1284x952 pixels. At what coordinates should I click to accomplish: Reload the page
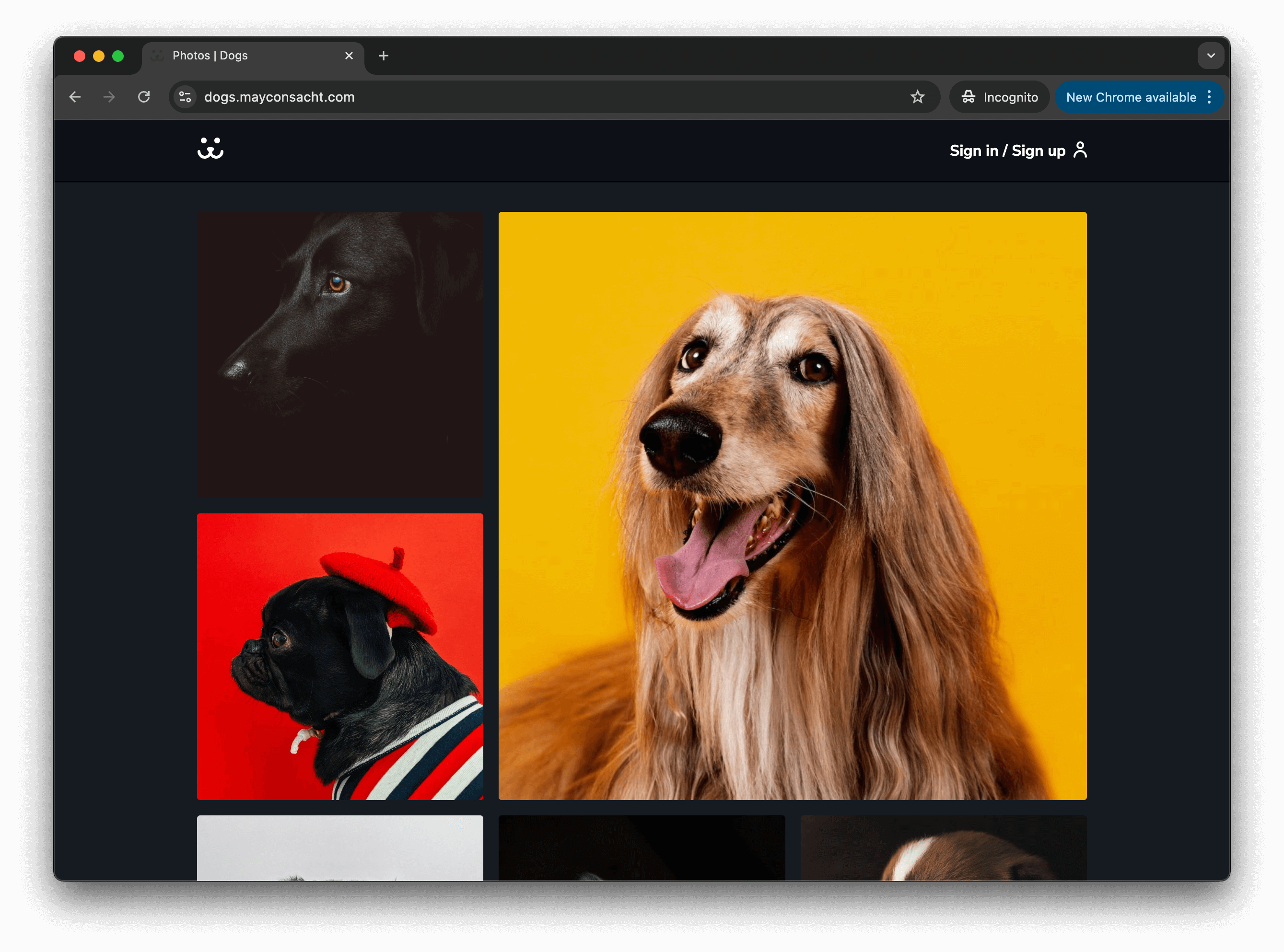pyautogui.click(x=144, y=97)
